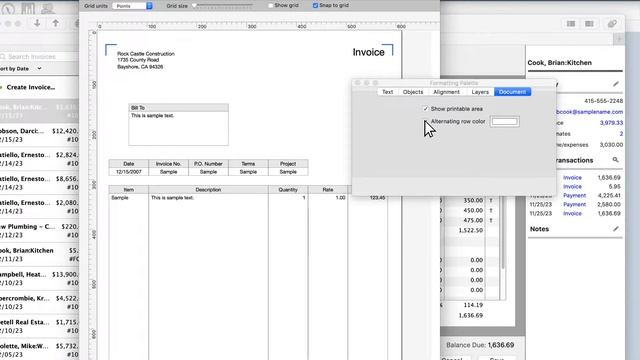This screenshot has height=360, width=640.
Task: Select the Mike $5,732 invoice
Action: (x=39, y=350)
